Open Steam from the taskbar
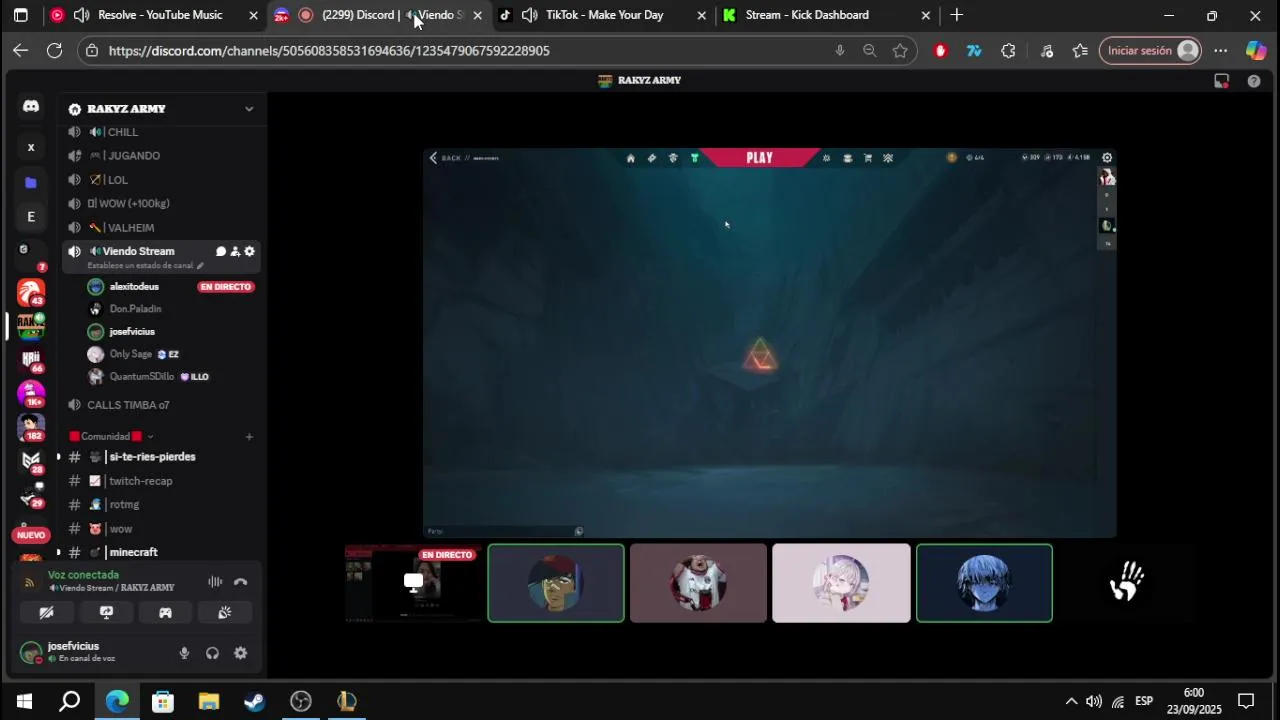 click(254, 701)
